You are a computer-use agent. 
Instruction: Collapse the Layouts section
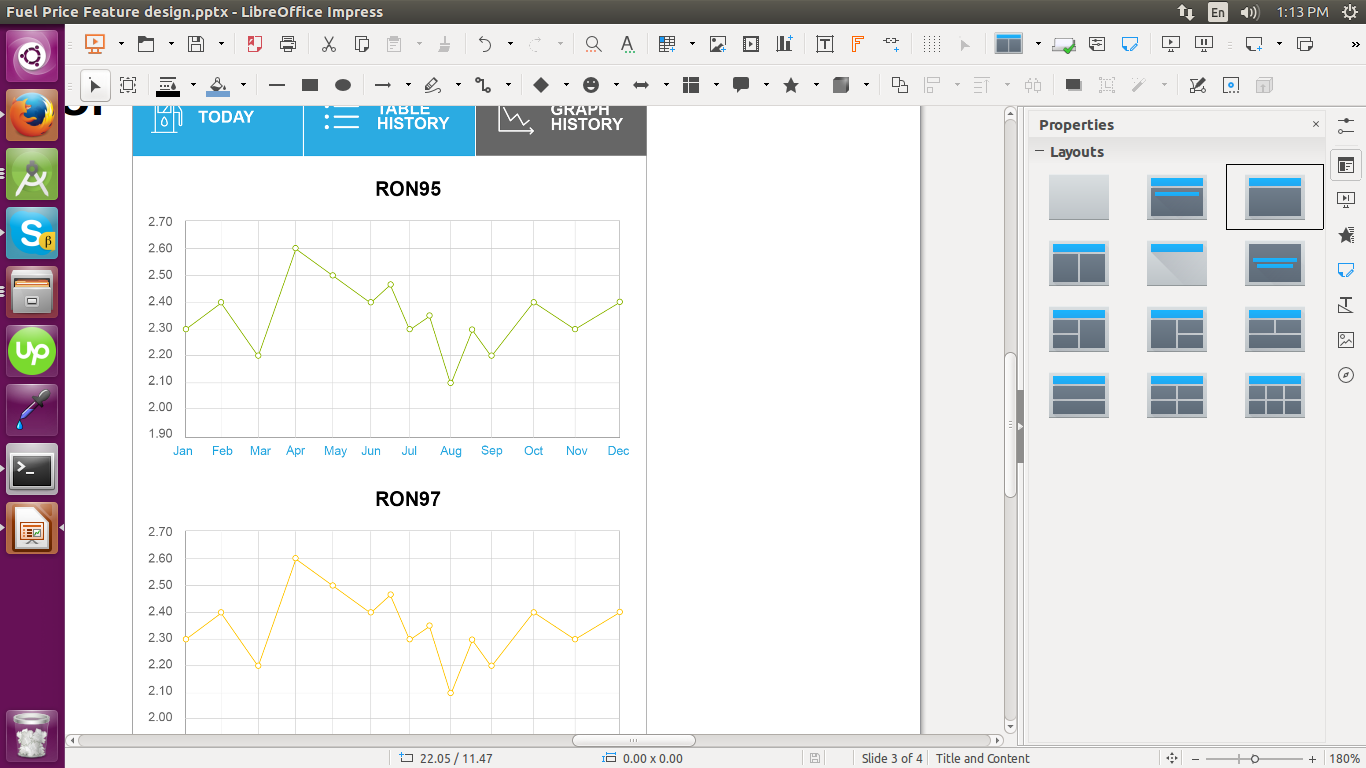(1040, 152)
